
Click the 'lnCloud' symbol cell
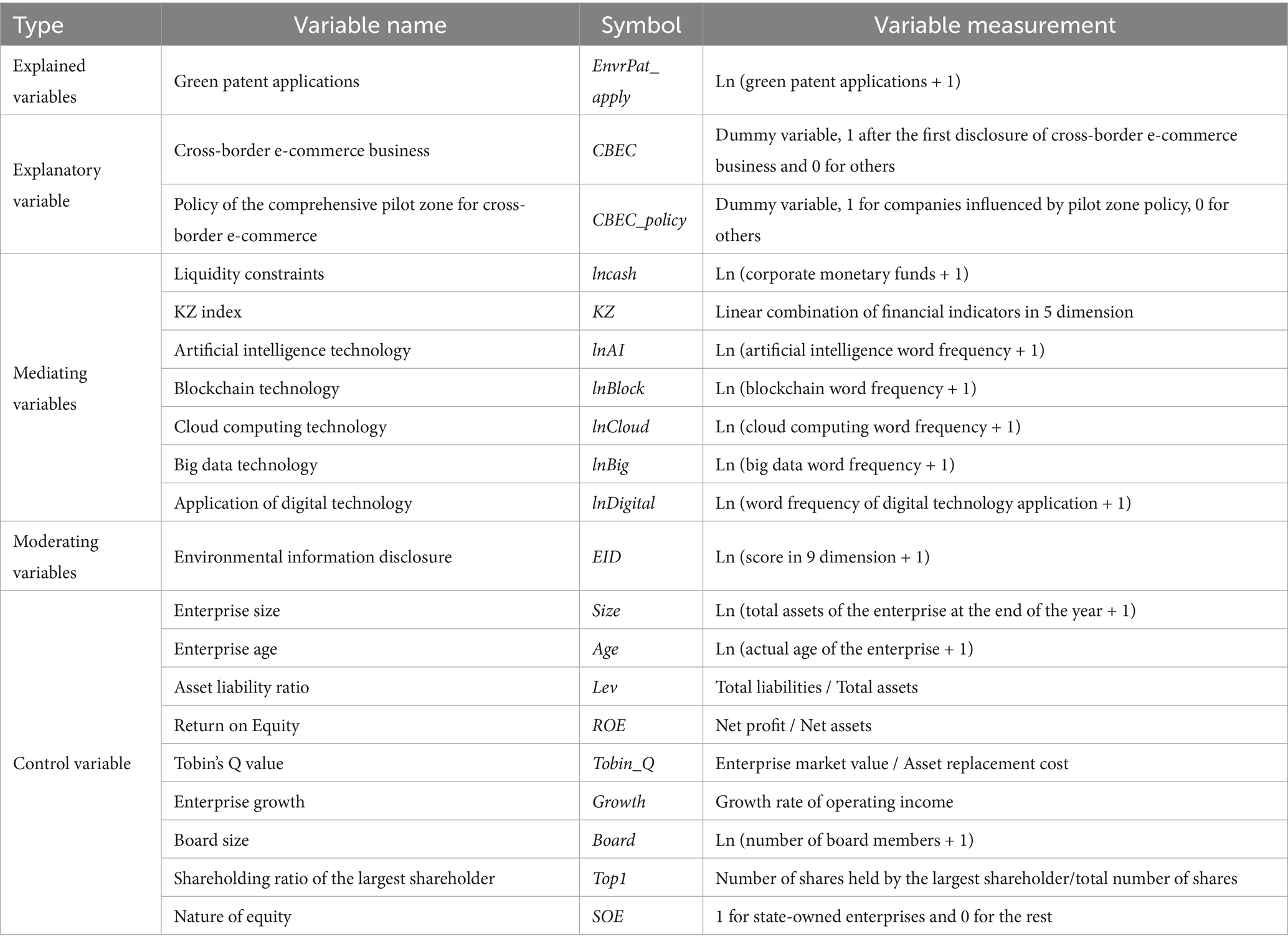(x=620, y=427)
